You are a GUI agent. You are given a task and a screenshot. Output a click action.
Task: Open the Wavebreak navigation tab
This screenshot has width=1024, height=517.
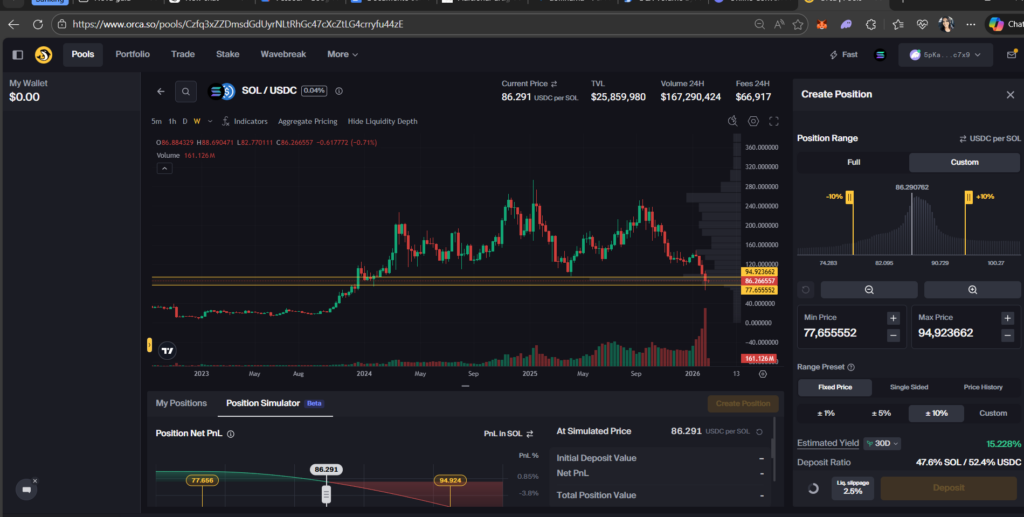coord(283,55)
